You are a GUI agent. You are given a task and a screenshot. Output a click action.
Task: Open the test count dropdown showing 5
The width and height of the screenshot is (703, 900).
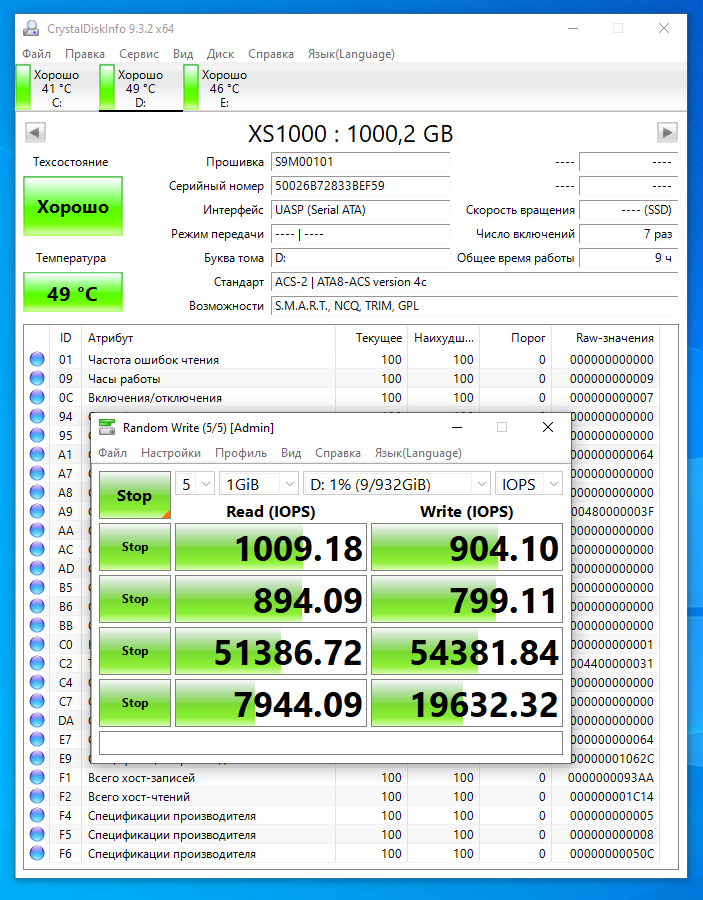coord(195,484)
